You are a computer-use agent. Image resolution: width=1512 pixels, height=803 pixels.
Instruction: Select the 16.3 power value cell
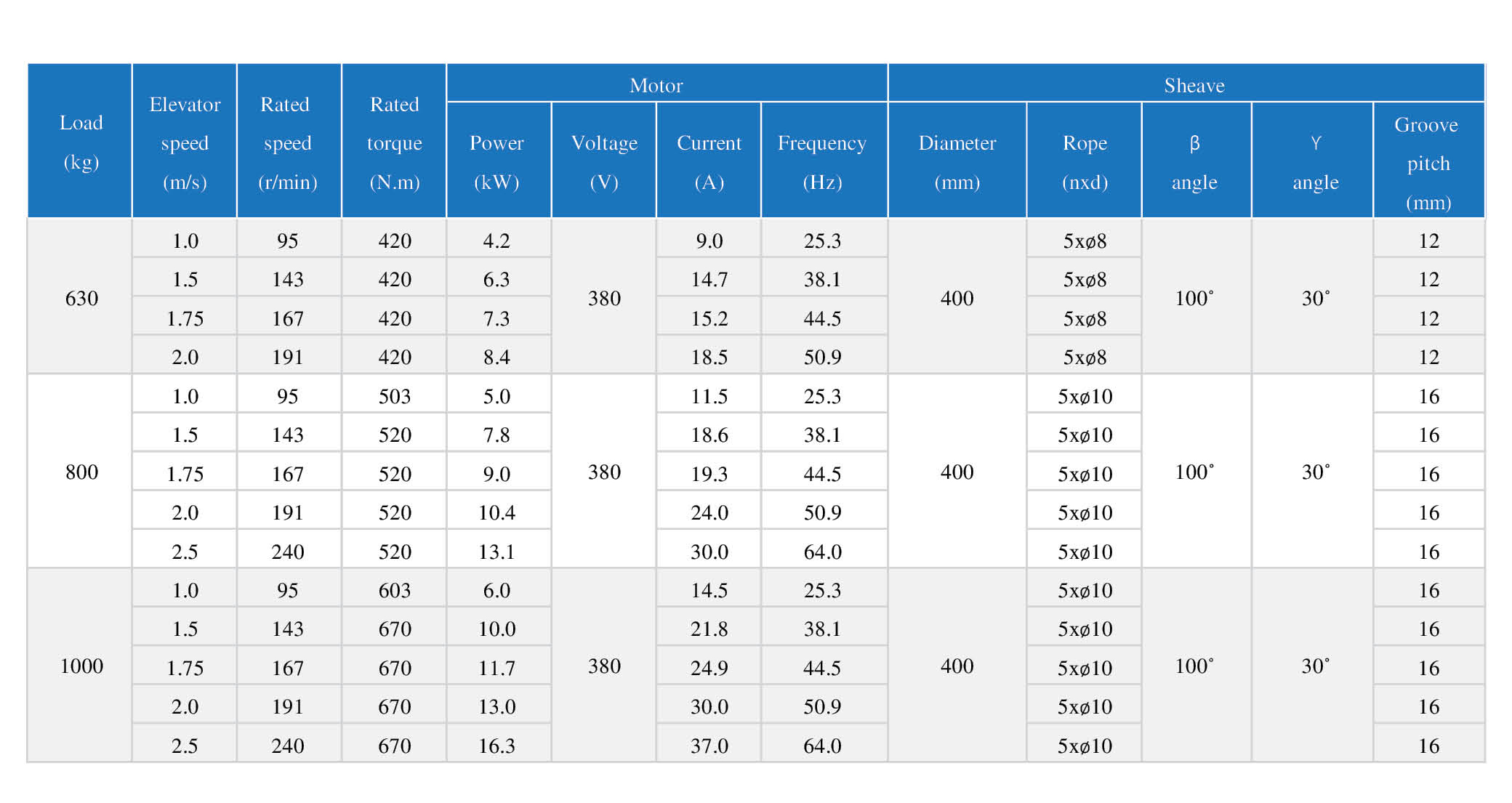pos(499,743)
